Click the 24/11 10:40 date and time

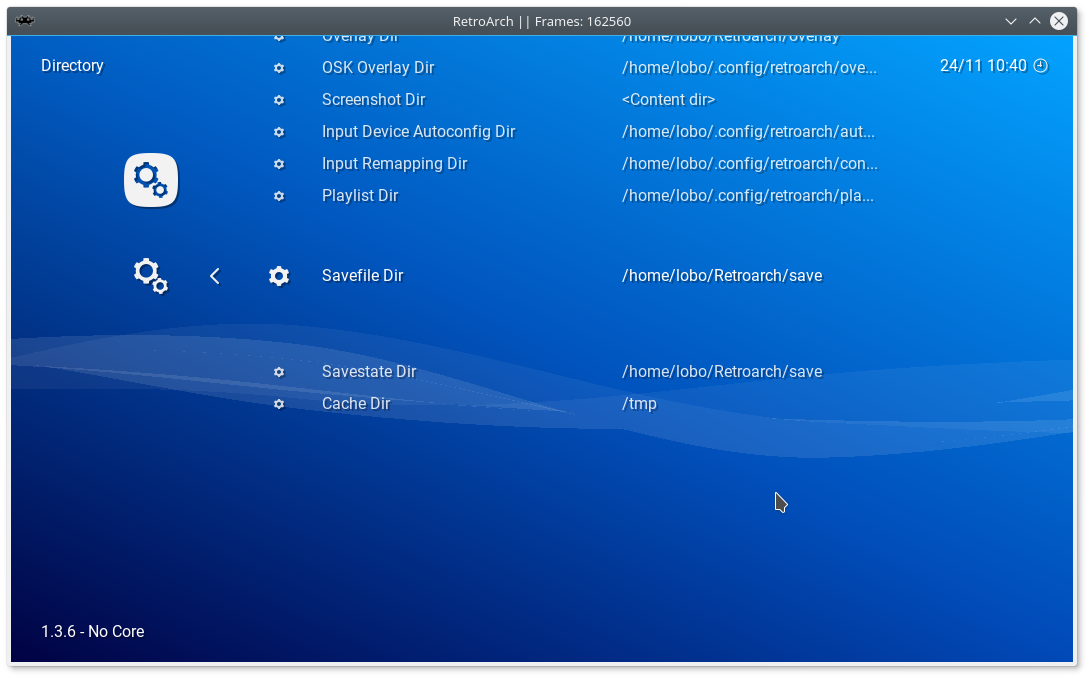[983, 65]
